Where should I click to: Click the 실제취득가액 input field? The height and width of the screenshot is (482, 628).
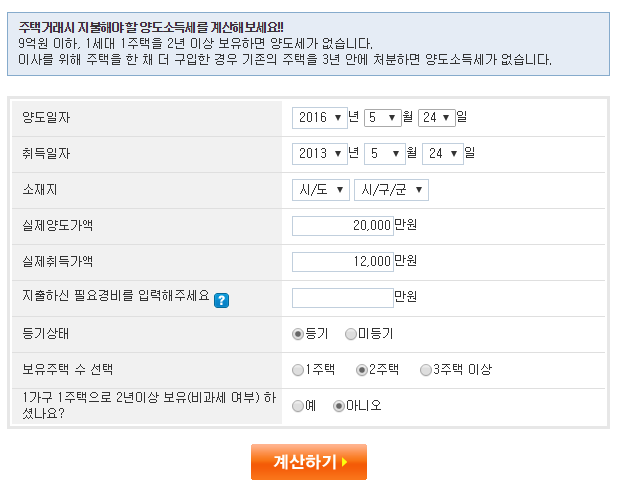pyautogui.click(x=343, y=262)
